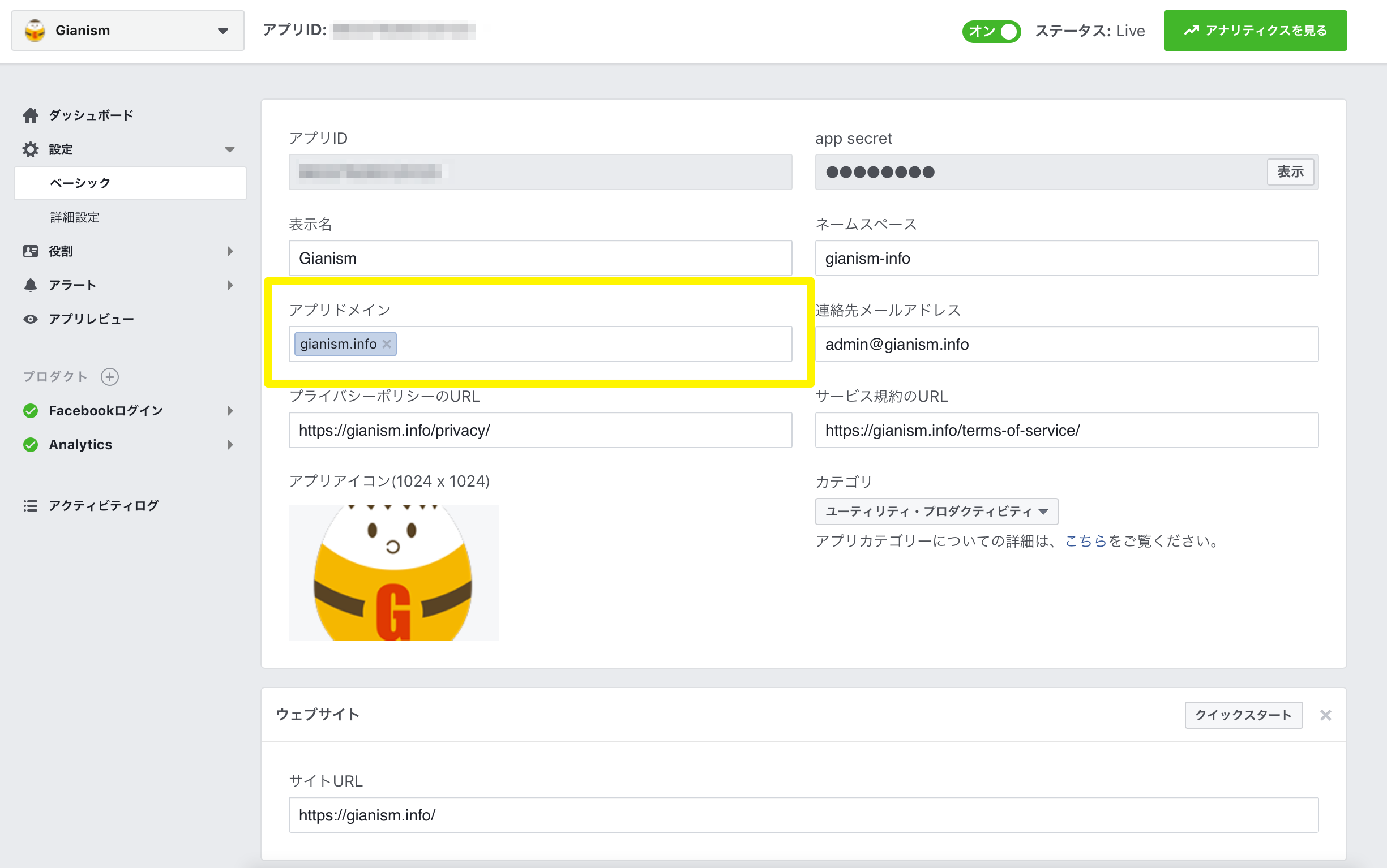Click the アナリティクスを見る button

1255,31
